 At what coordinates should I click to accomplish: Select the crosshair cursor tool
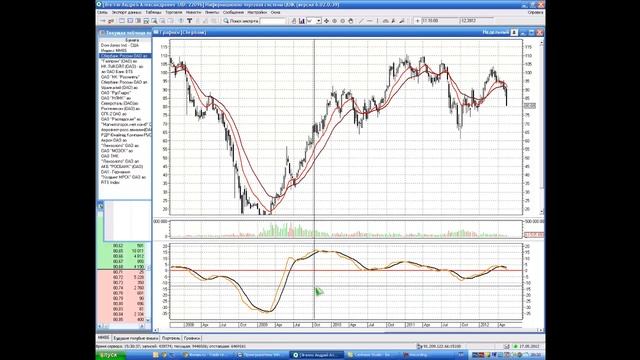(x=326, y=21)
